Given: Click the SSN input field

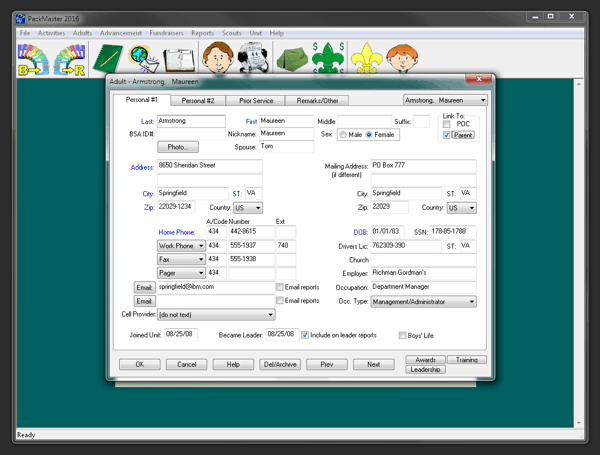Looking at the screenshot, I should [453, 232].
